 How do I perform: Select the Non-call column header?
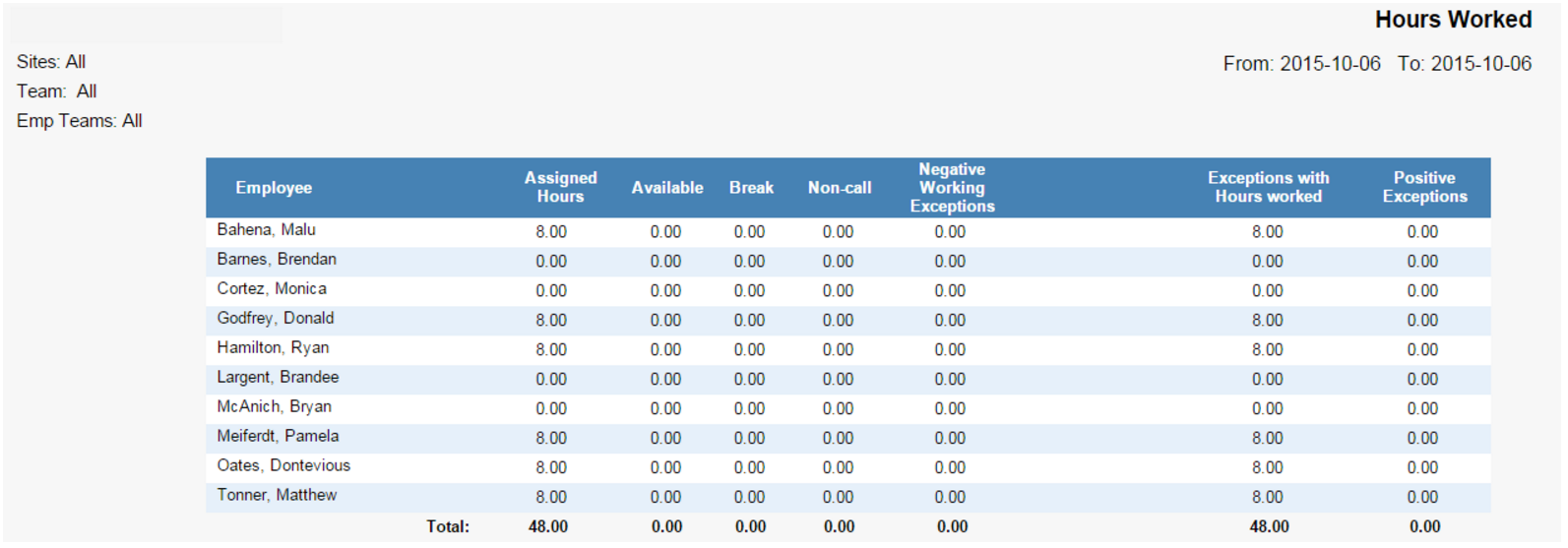[839, 188]
